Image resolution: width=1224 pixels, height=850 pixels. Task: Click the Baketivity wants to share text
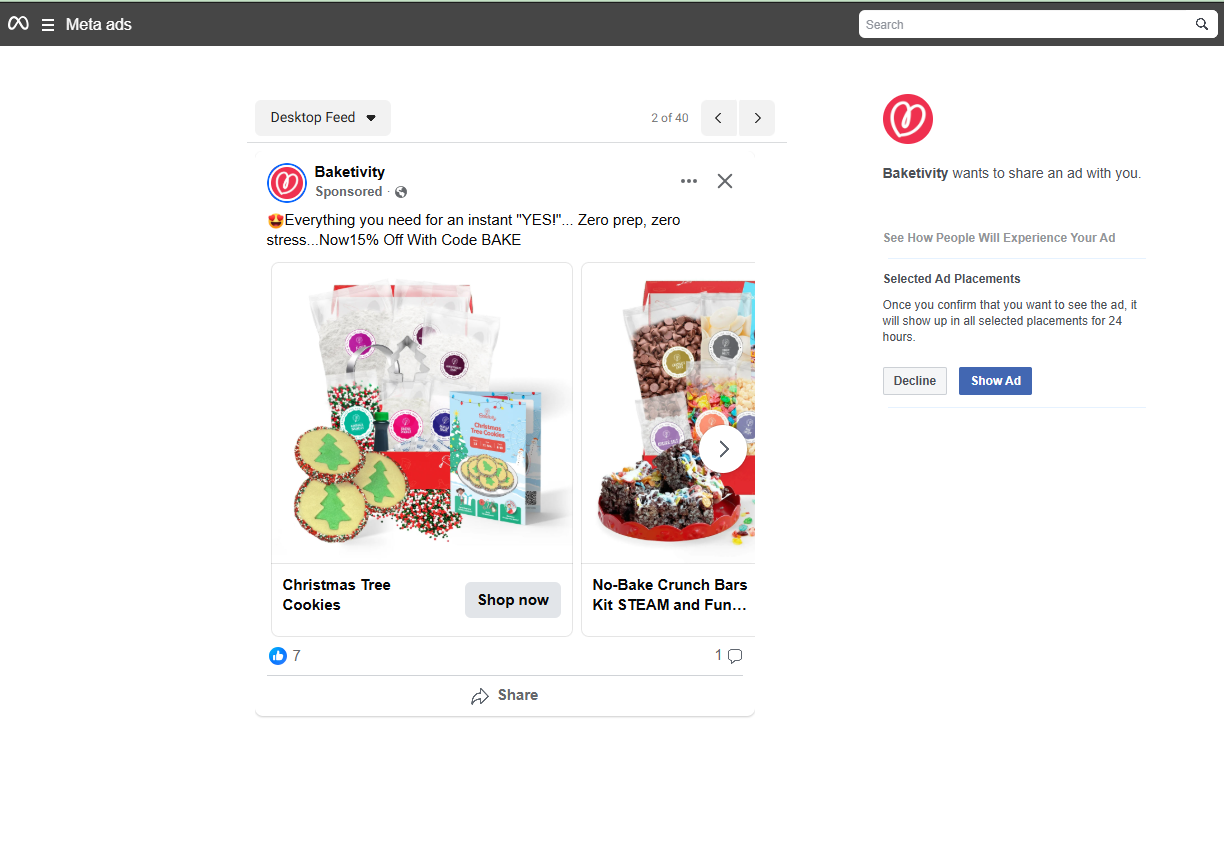click(x=1012, y=173)
